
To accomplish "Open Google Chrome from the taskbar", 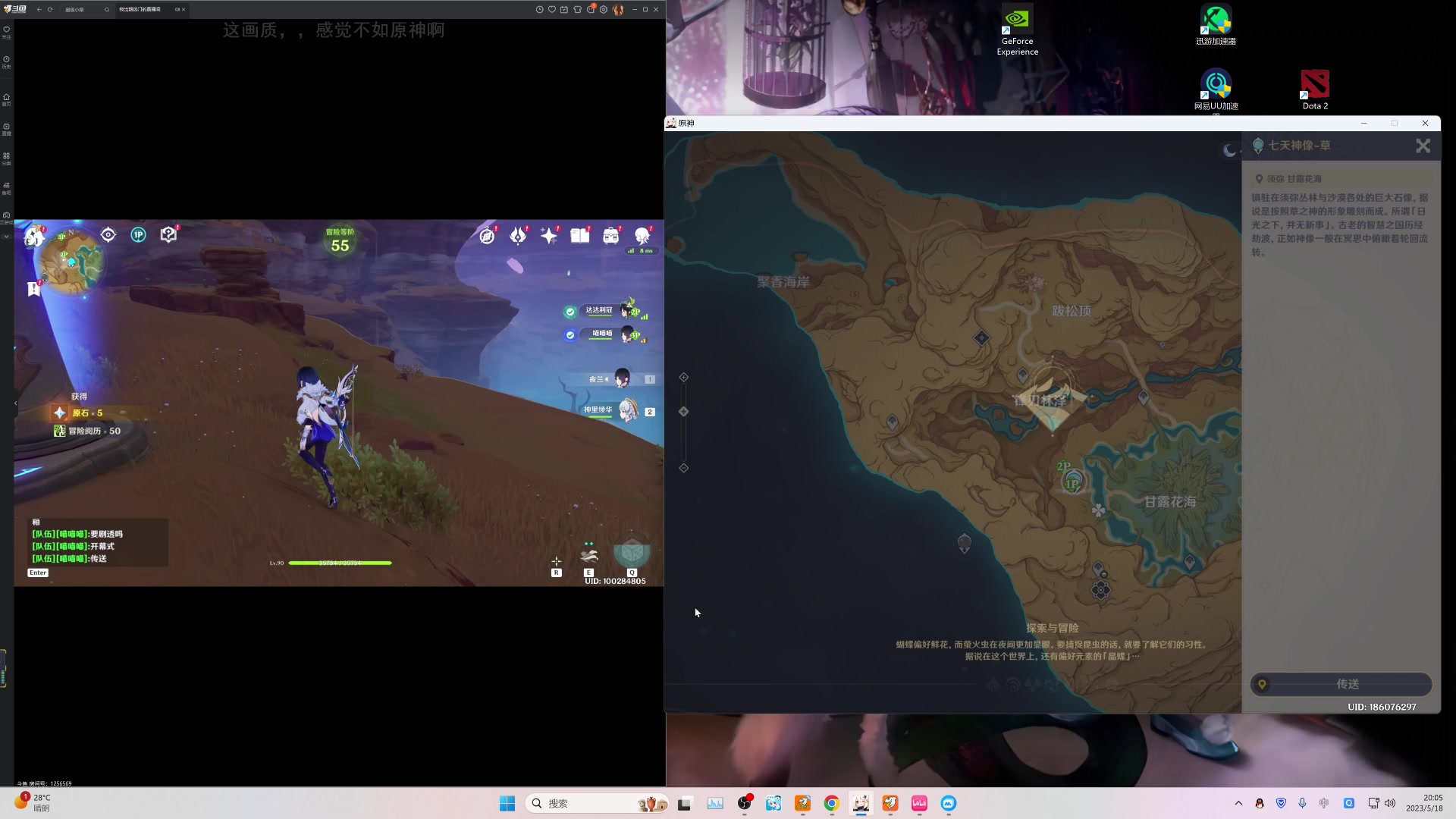I will (832, 803).
